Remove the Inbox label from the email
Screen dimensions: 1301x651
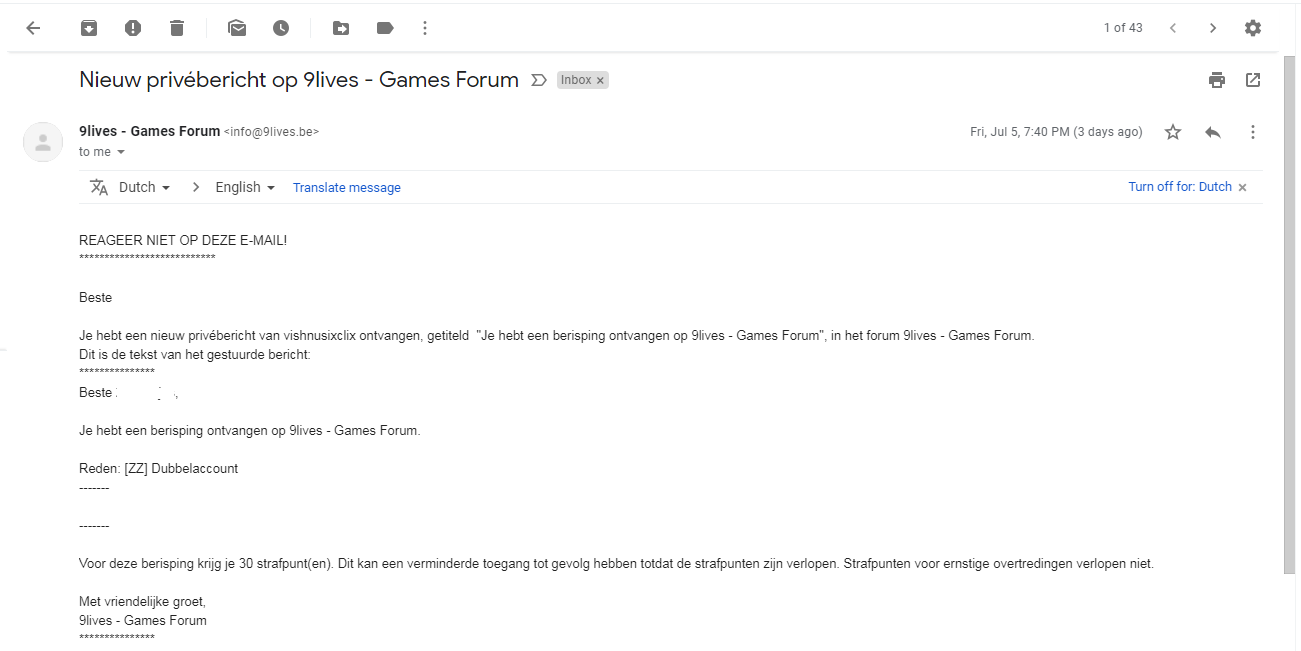click(x=600, y=81)
